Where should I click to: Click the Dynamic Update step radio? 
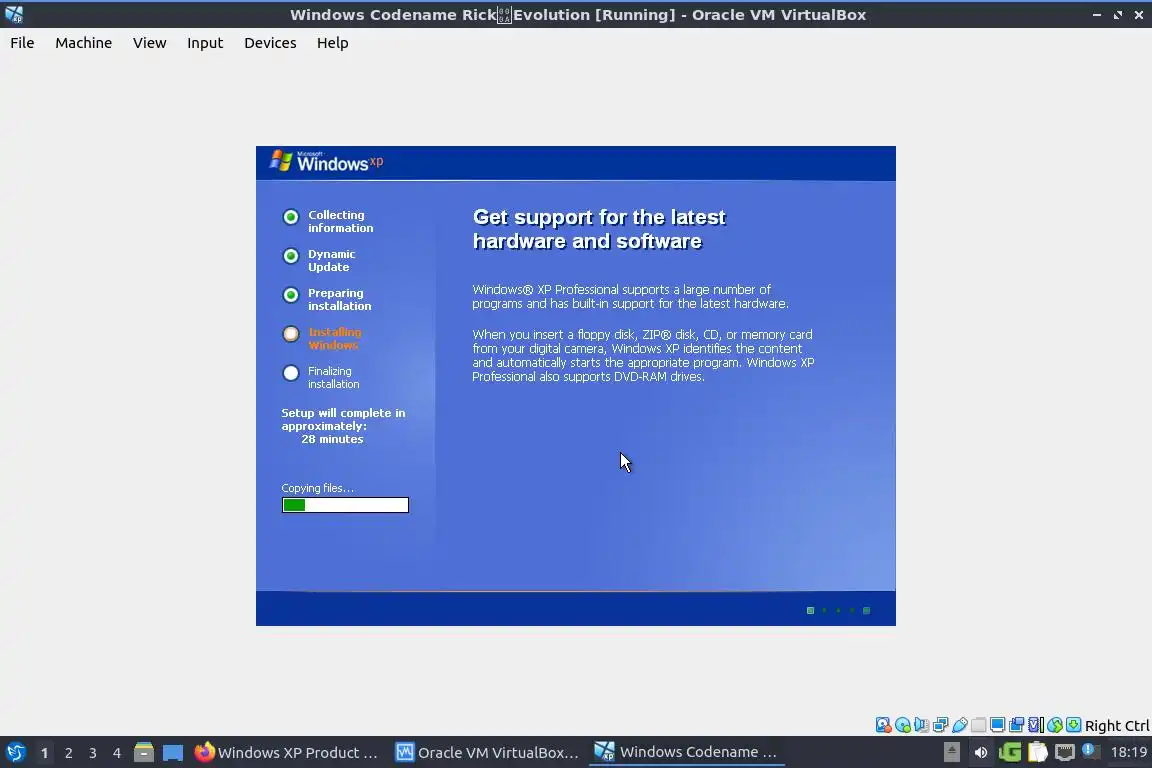coord(291,256)
